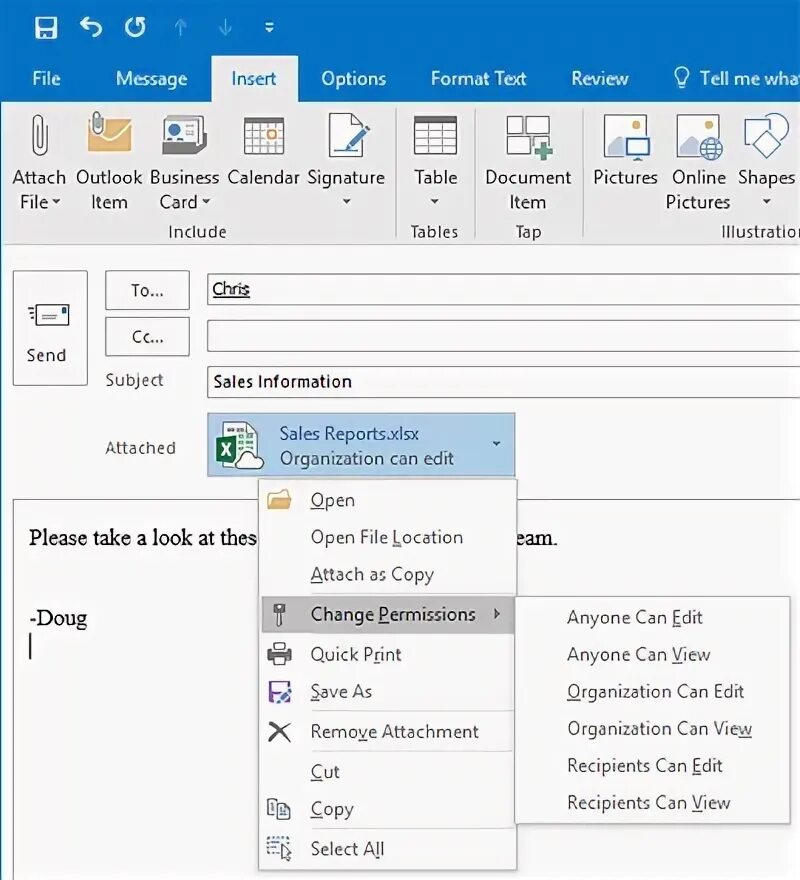Image resolution: width=800 pixels, height=880 pixels.
Task: Click the Previous Item up arrow
Action: click(180, 27)
